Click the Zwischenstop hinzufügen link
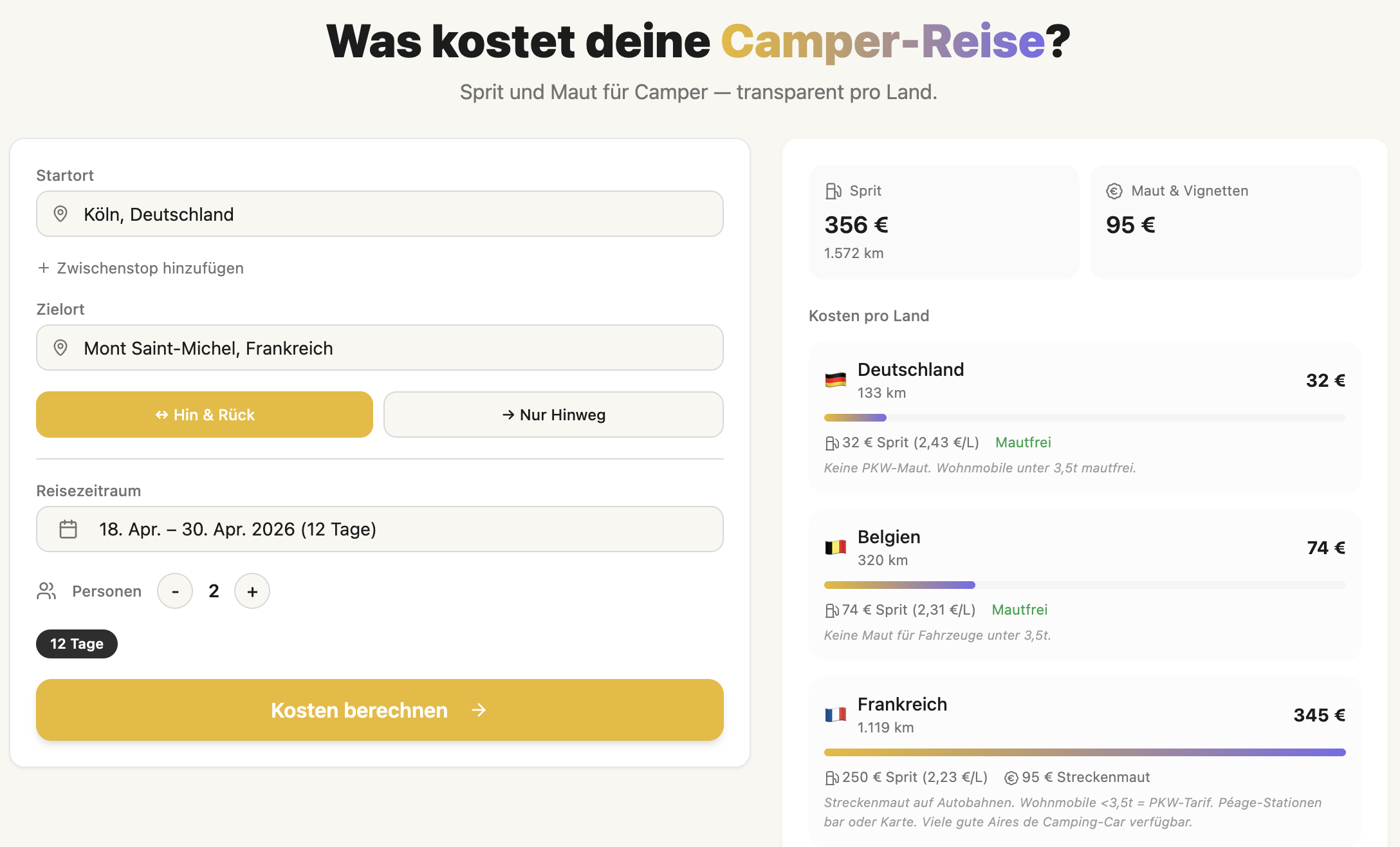Screen dimensions: 1400x847 tap(150, 268)
